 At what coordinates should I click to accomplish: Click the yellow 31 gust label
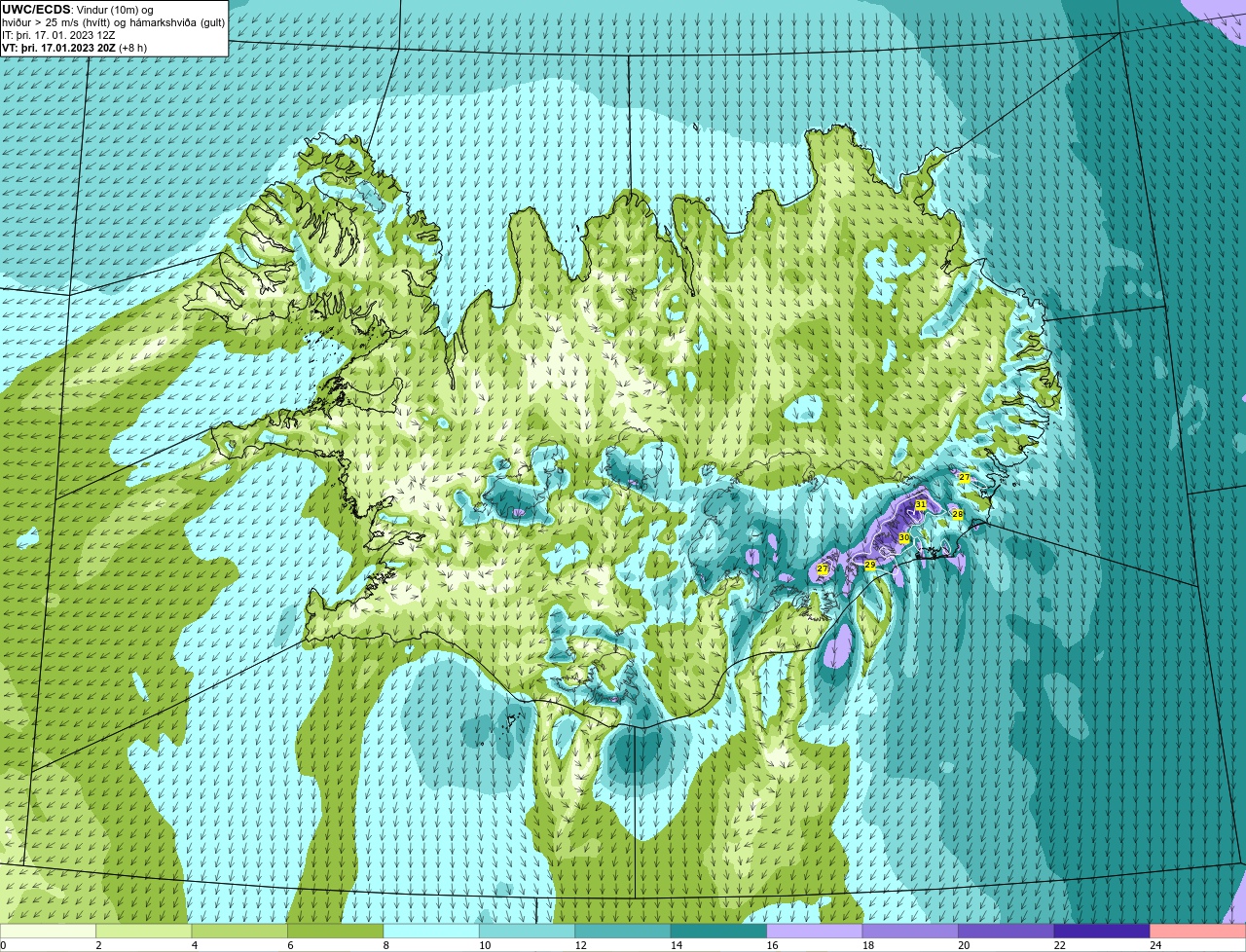click(921, 504)
